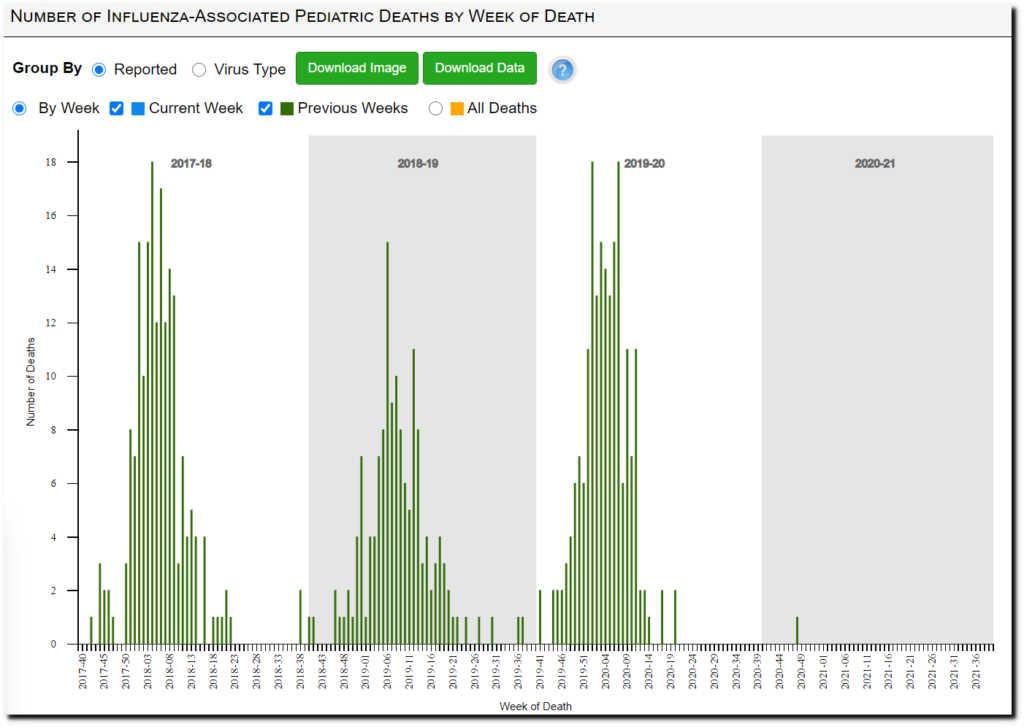Click the single bar in 2020-21 season

click(797, 631)
